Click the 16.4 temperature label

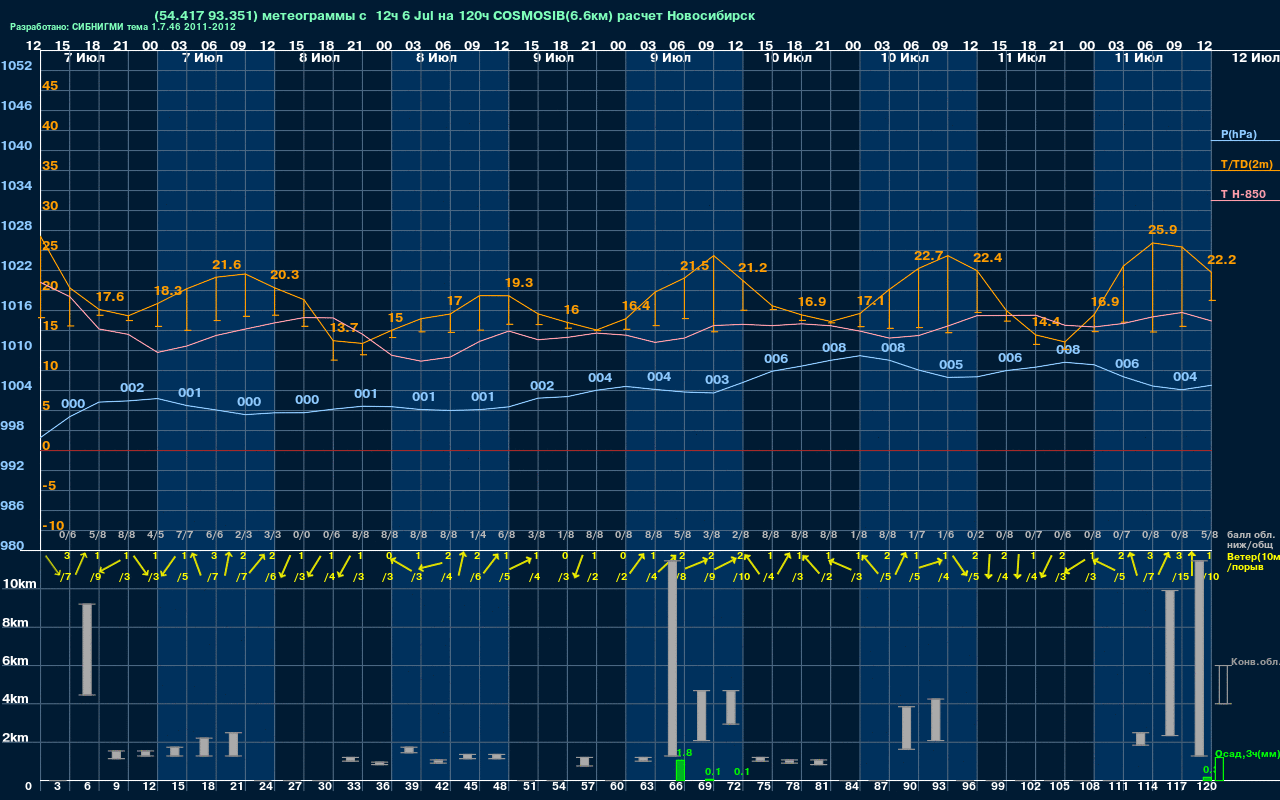(x=636, y=306)
